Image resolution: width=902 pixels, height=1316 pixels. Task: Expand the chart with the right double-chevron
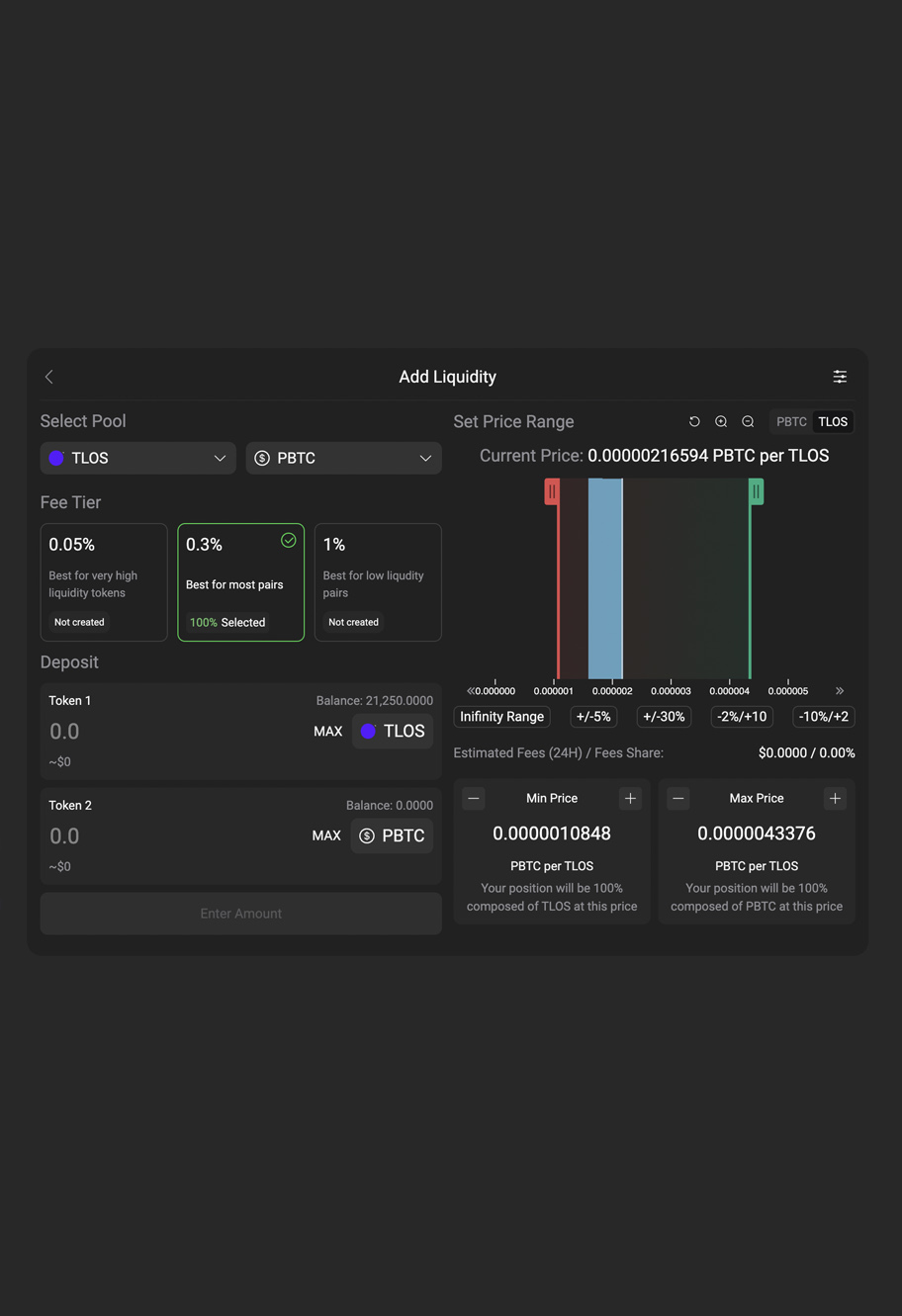coord(839,690)
